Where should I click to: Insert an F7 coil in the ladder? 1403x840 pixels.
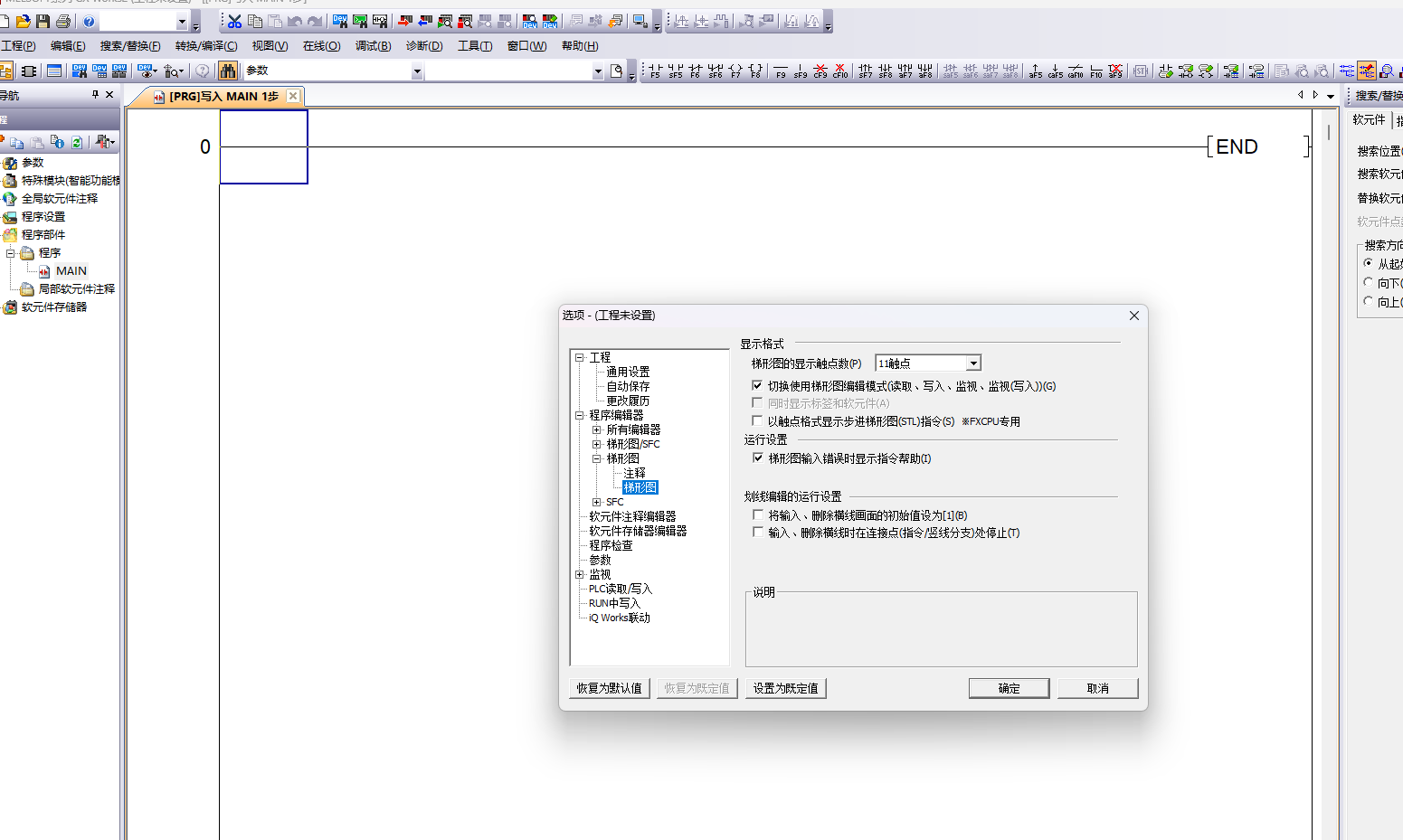click(x=735, y=71)
